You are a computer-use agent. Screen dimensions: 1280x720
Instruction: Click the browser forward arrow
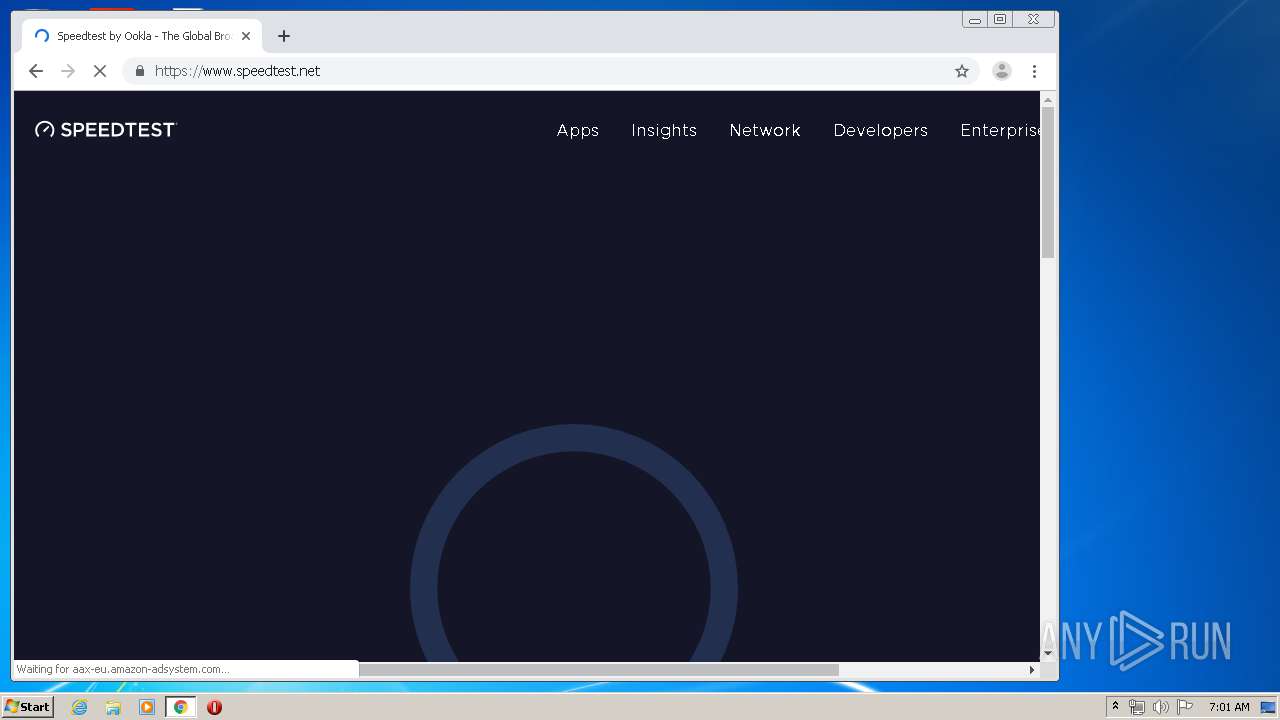click(x=68, y=71)
